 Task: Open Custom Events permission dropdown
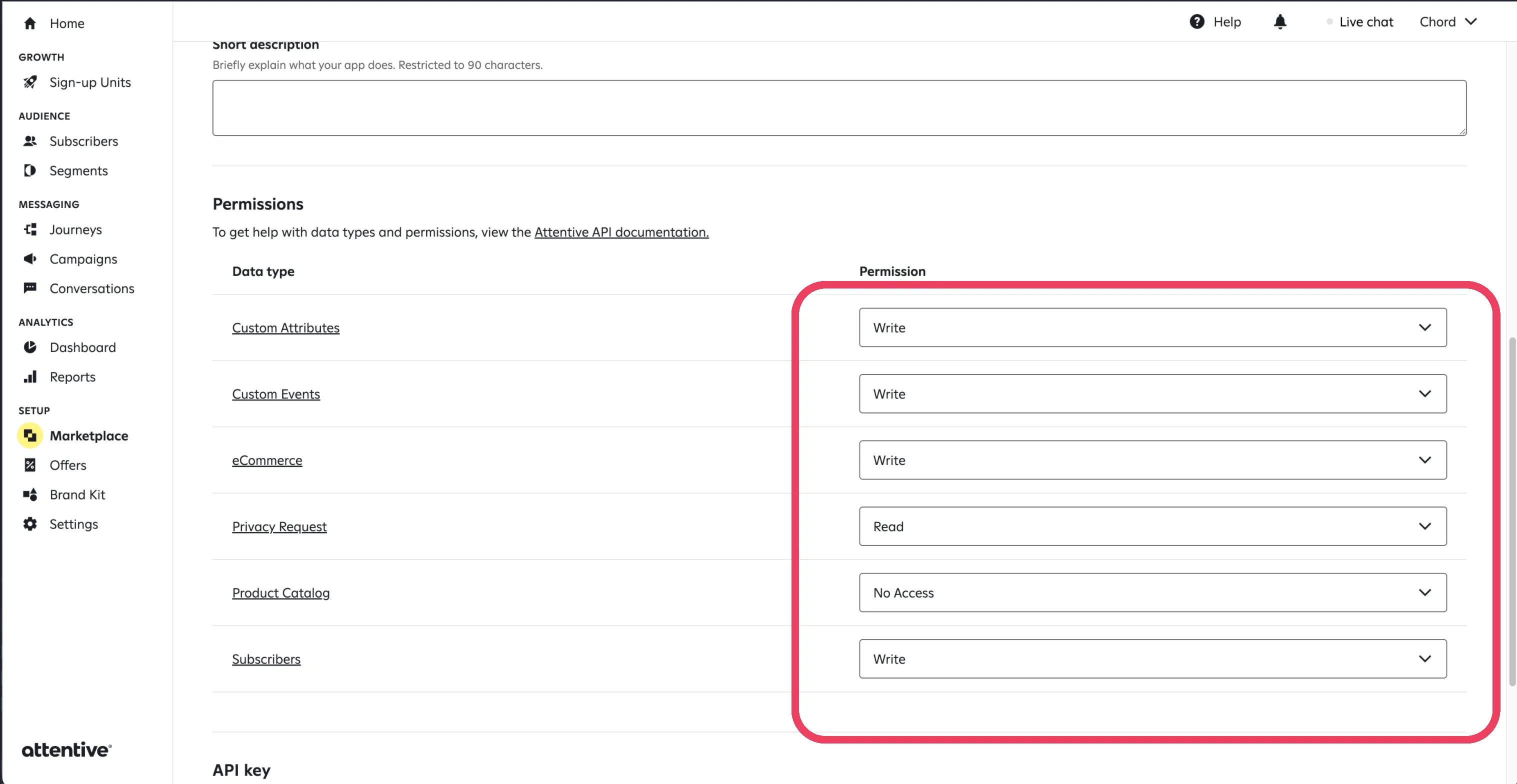tap(1152, 394)
